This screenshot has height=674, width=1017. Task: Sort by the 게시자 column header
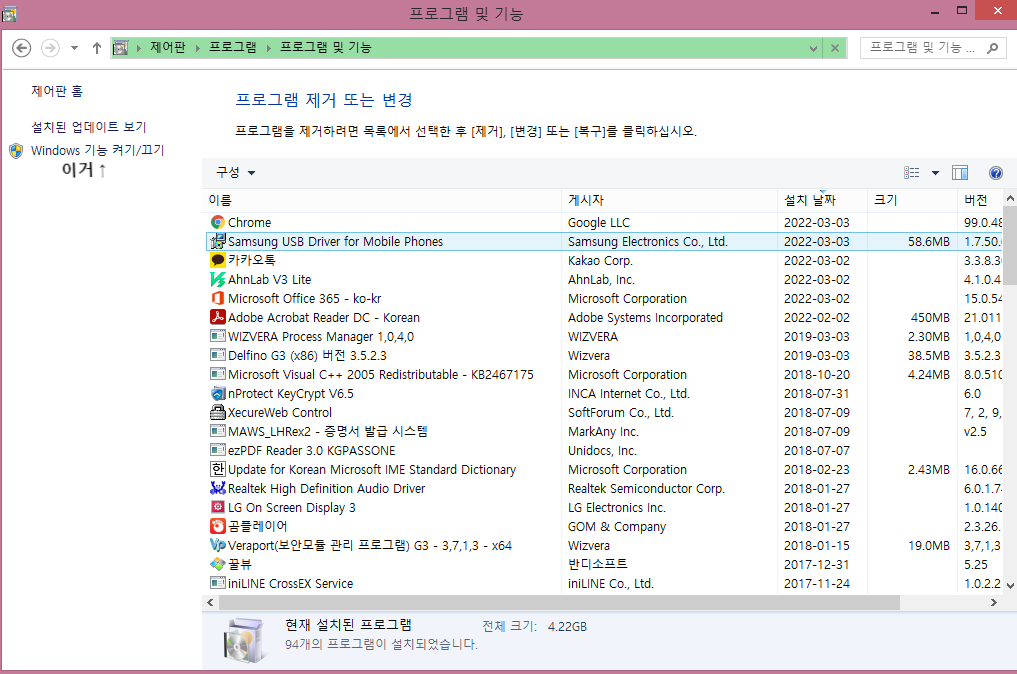pyautogui.click(x=669, y=200)
